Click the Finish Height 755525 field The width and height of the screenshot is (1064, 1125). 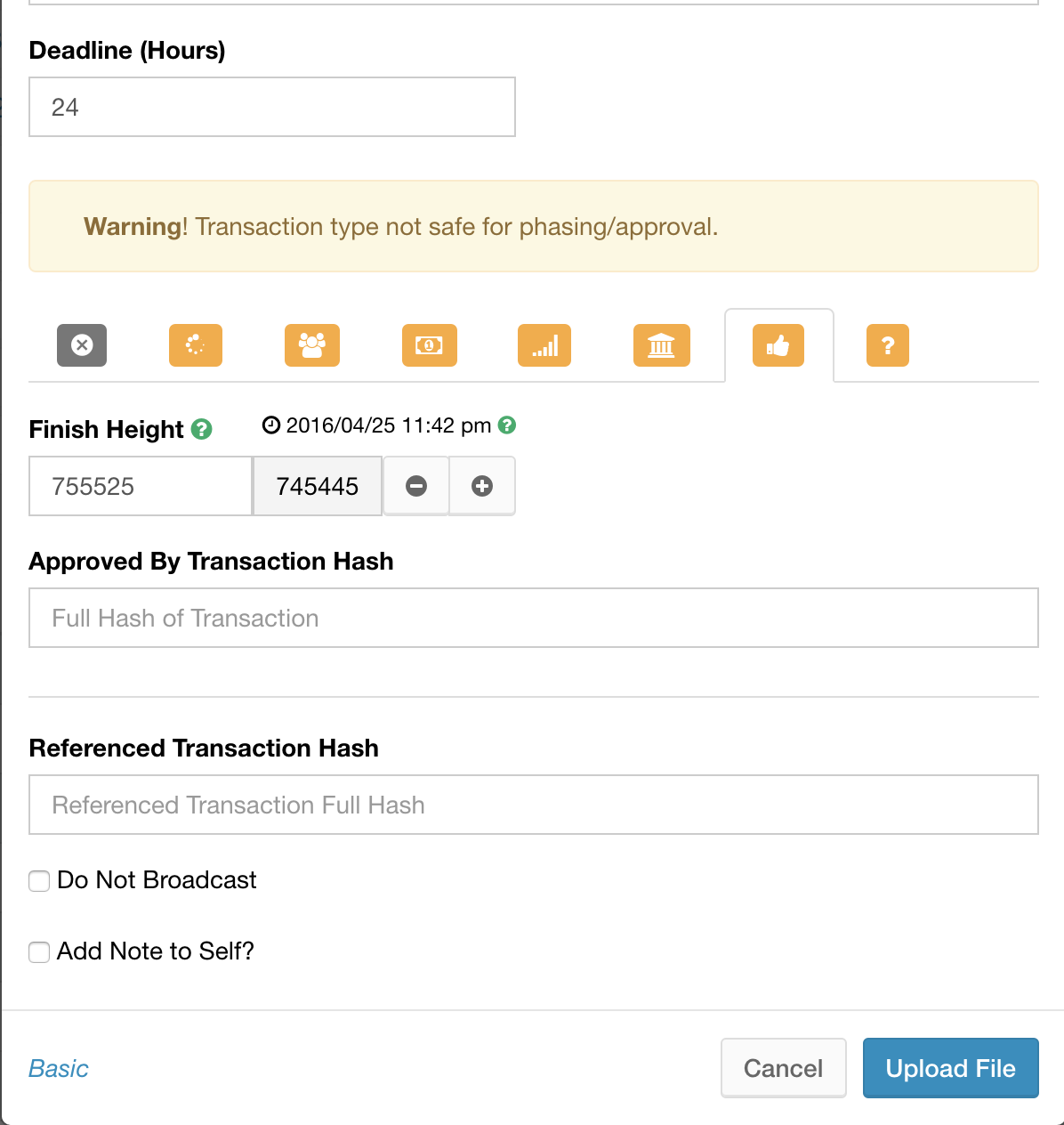[141, 486]
